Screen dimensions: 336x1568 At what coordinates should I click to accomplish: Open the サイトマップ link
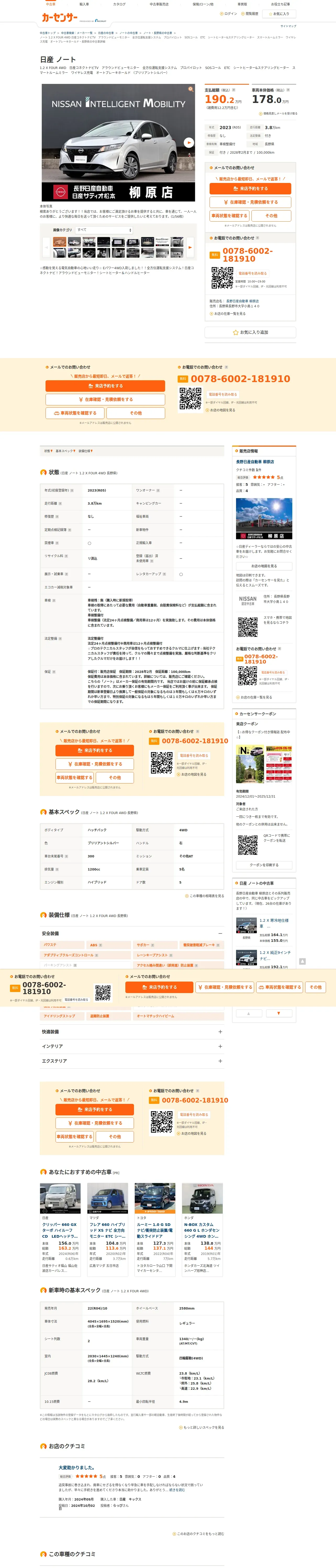pos(288,26)
